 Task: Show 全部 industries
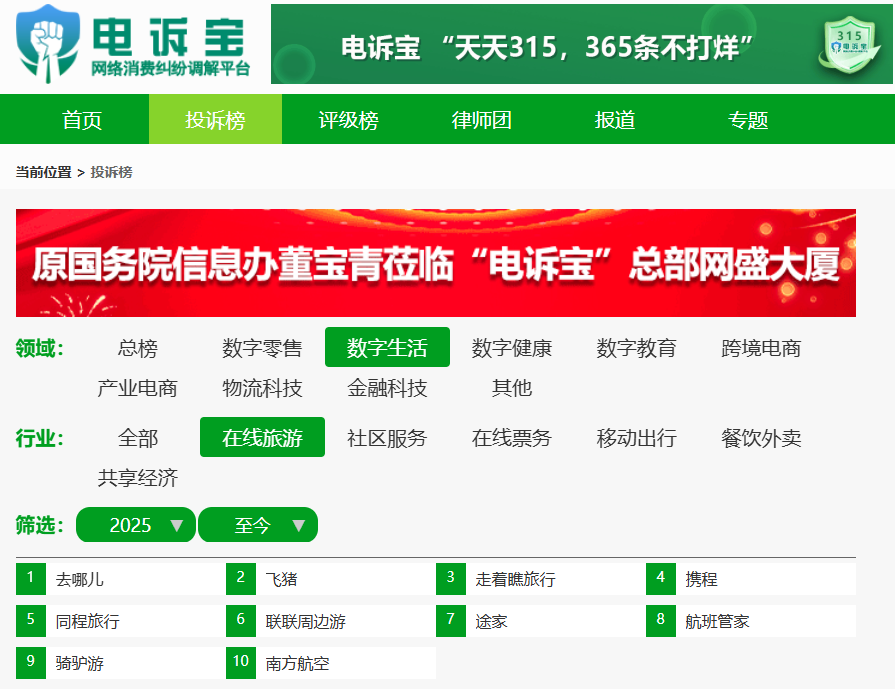point(138,438)
